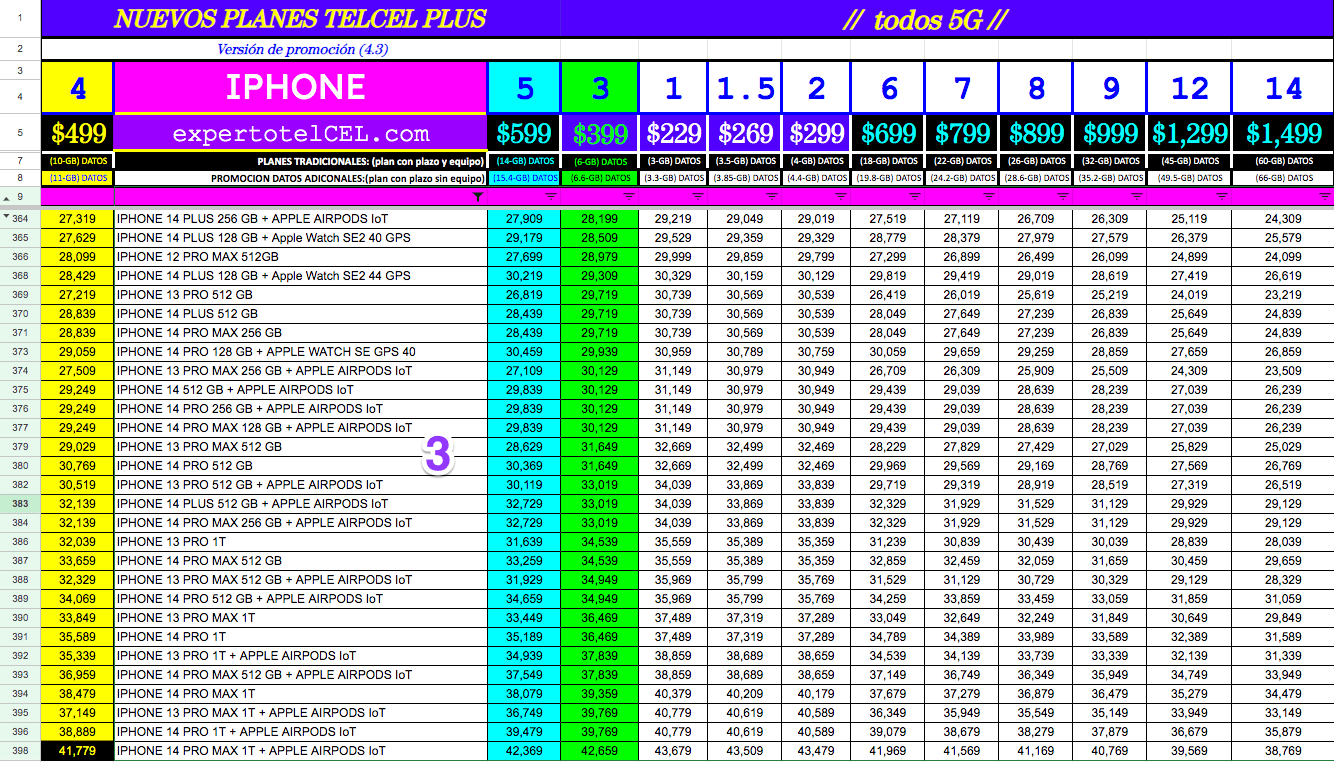This screenshot has width=1334, height=762.
Task: Select IPHONE 14 PRO 512 GB cell
Action: tap(301, 466)
